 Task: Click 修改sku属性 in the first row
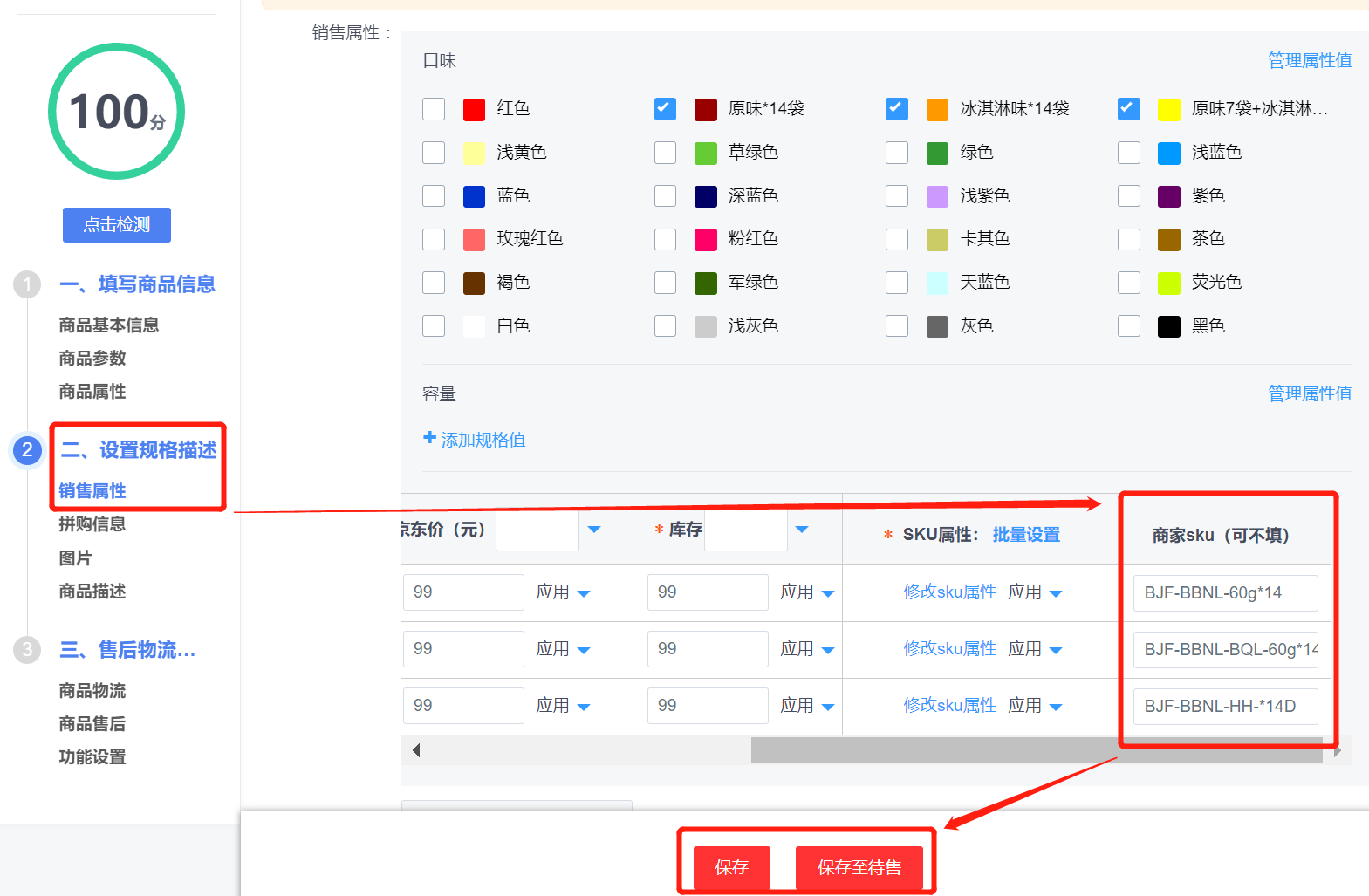(949, 592)
